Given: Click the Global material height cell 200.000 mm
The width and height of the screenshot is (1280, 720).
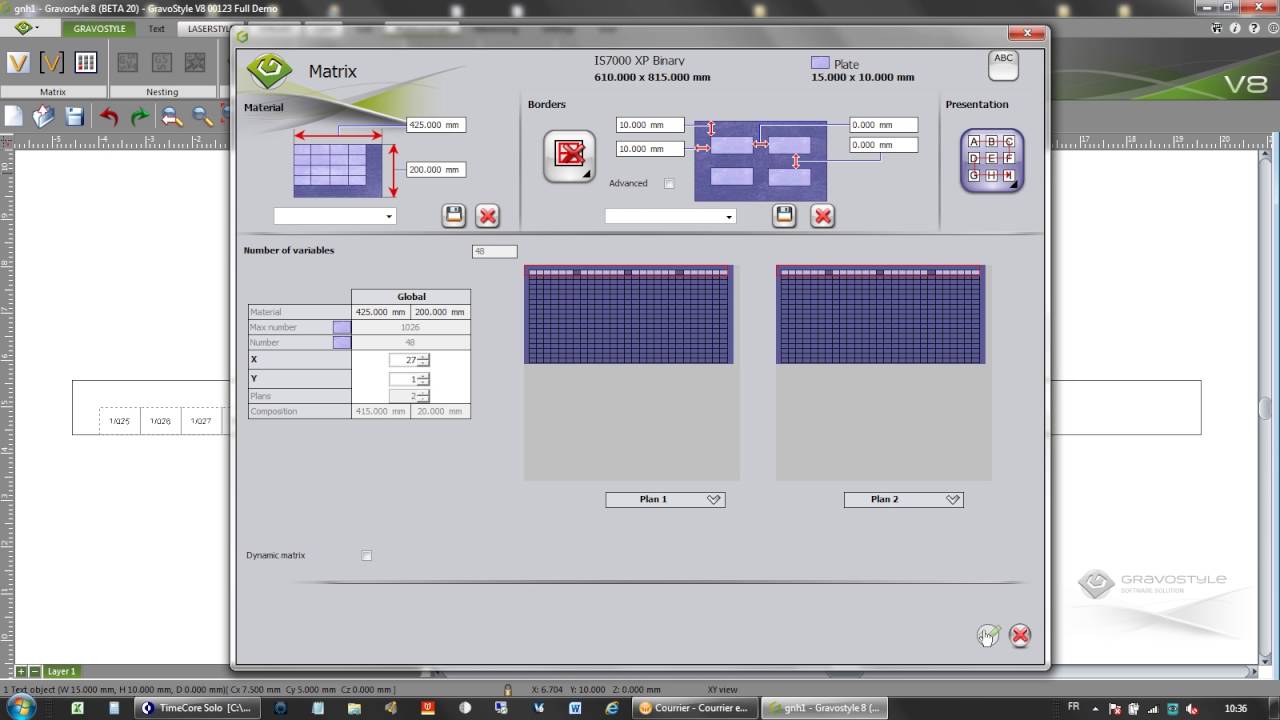Looking at the screenshot, I should 440,312.
